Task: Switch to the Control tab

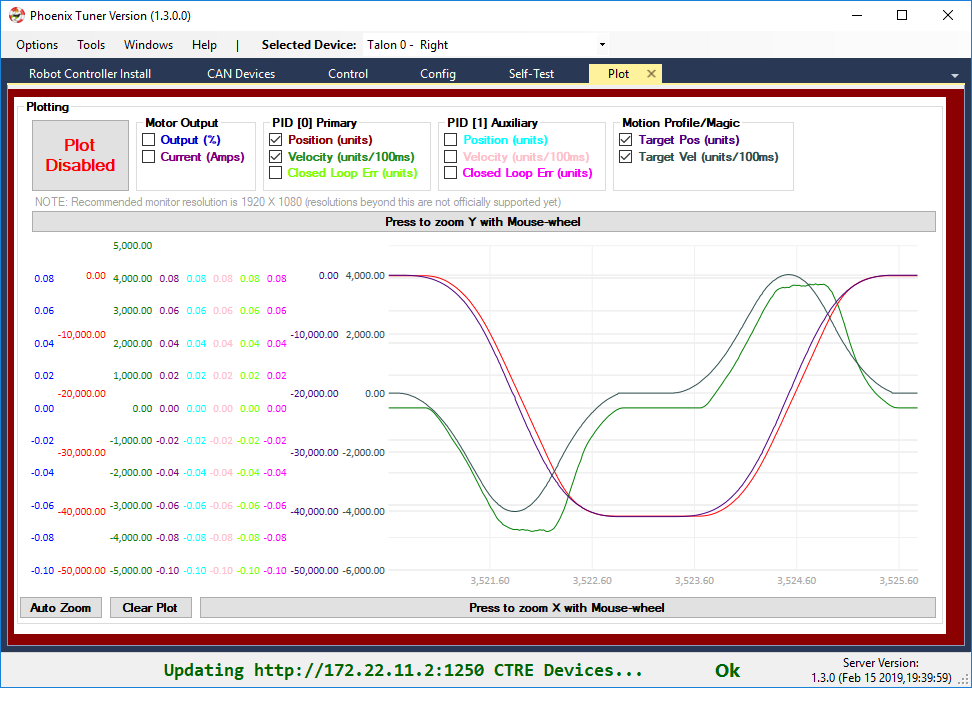Action: 348,74
